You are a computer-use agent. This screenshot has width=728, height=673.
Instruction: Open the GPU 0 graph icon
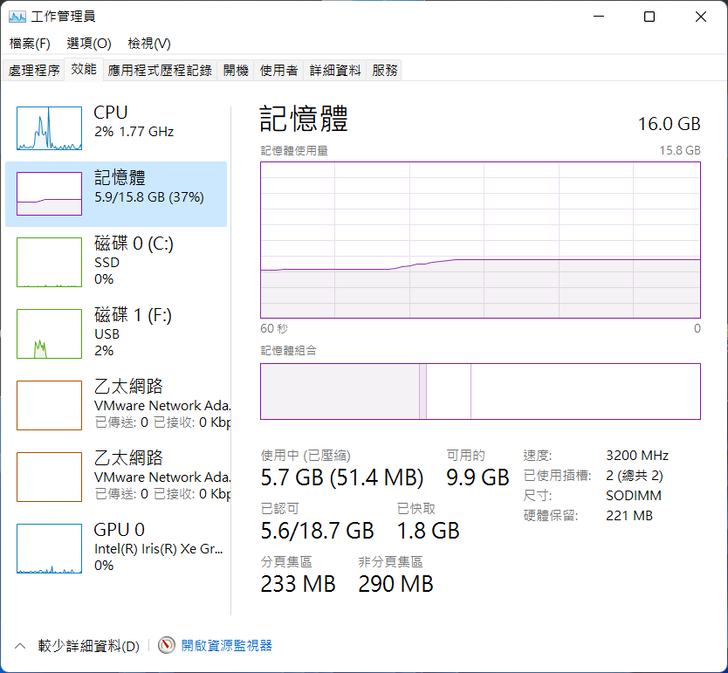[x=49, y=547]
